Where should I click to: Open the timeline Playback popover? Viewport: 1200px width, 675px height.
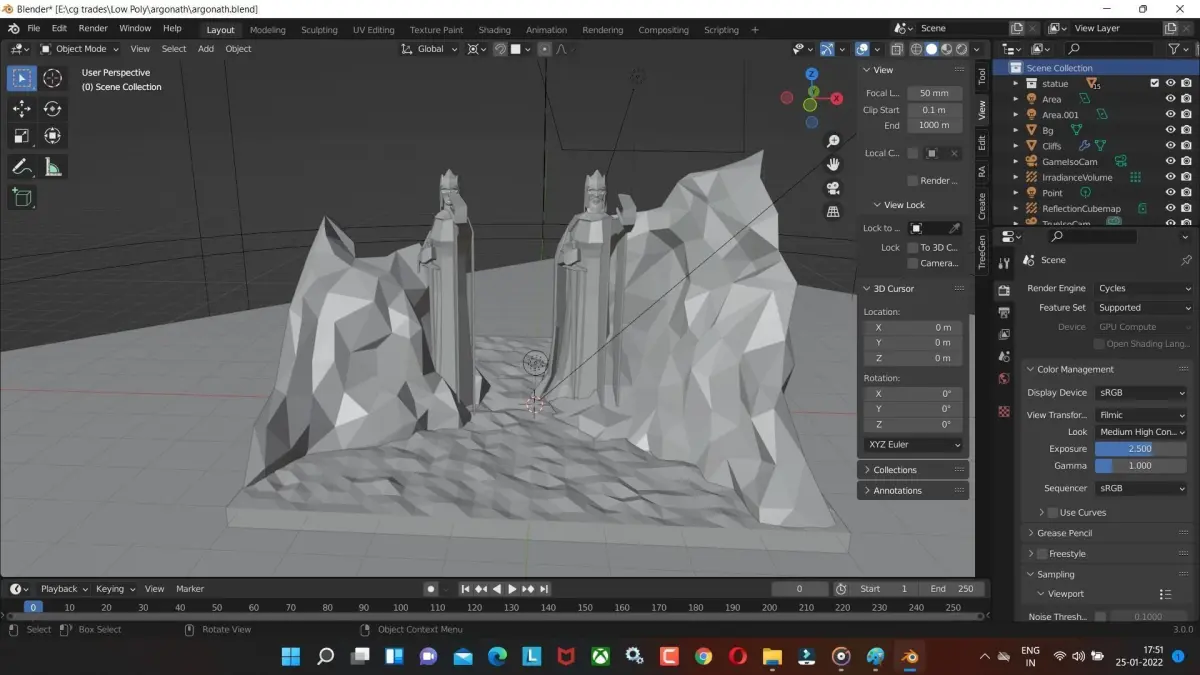63,589
